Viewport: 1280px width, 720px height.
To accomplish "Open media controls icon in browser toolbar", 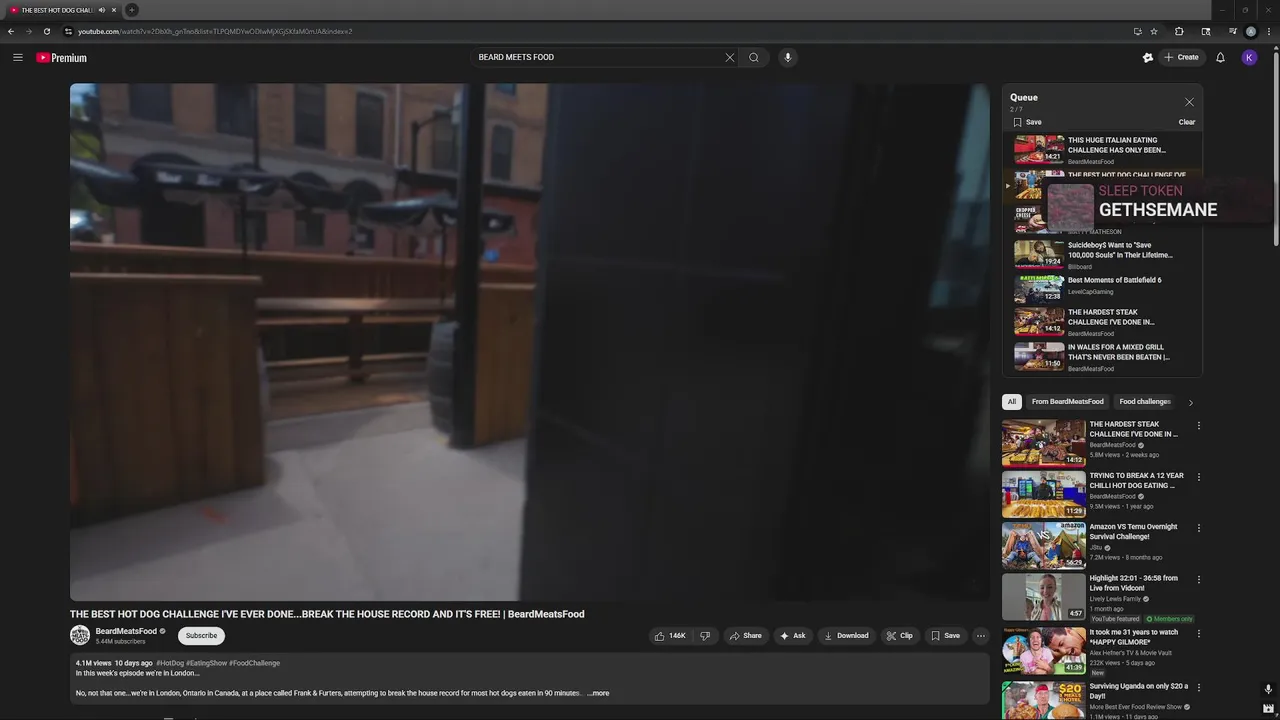I will click(x=1233, y=31).
